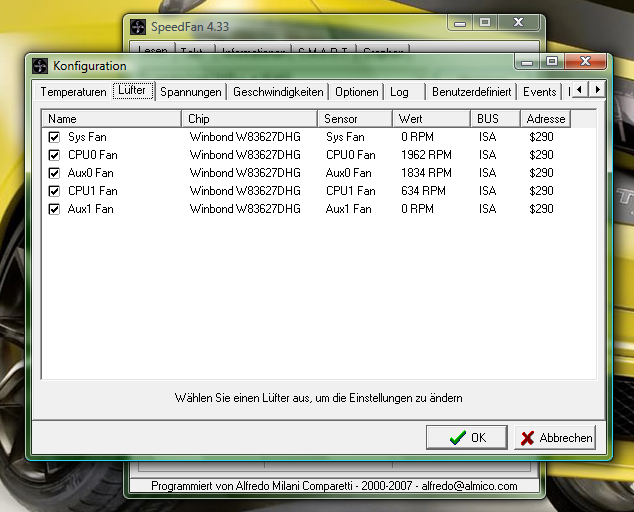Screen dimensions: 634x512
Task: Switch to the Events tab
Action: point(540,92)
